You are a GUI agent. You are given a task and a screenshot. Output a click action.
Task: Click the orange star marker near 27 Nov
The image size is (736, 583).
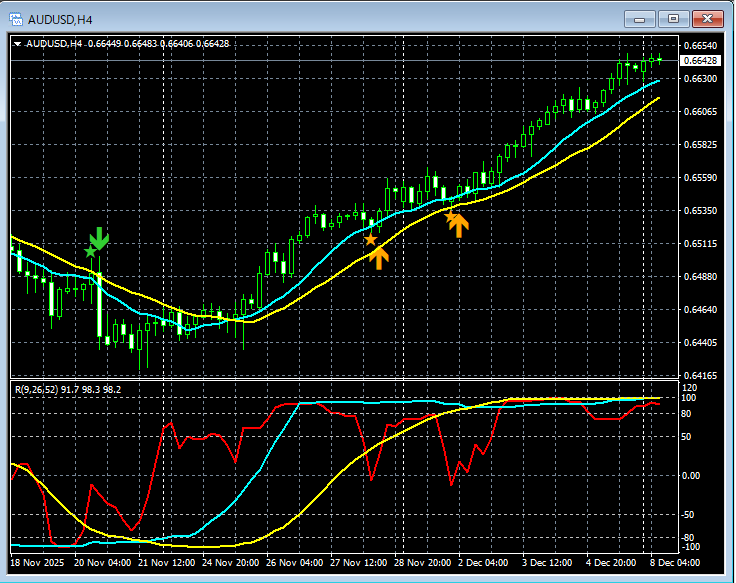(x=370, y=239)
